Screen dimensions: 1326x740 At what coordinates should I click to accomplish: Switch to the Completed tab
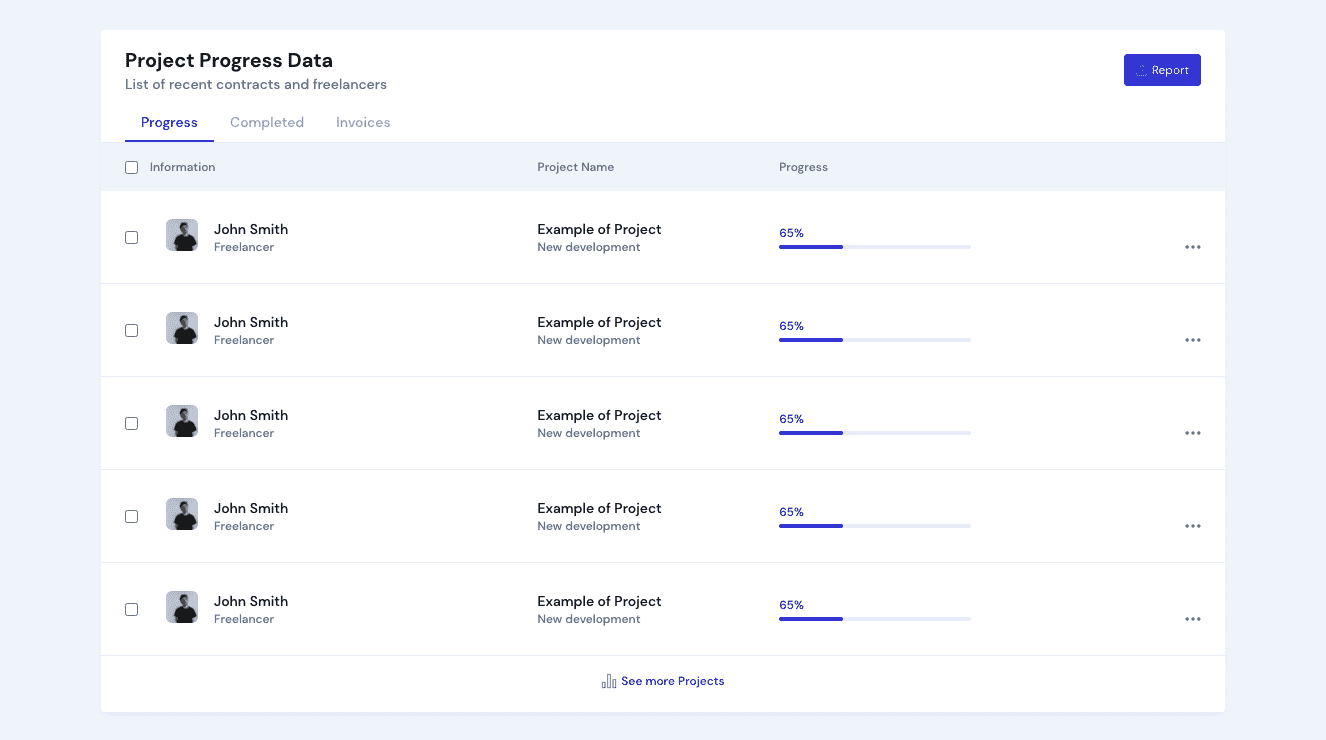tap(267, 123)
